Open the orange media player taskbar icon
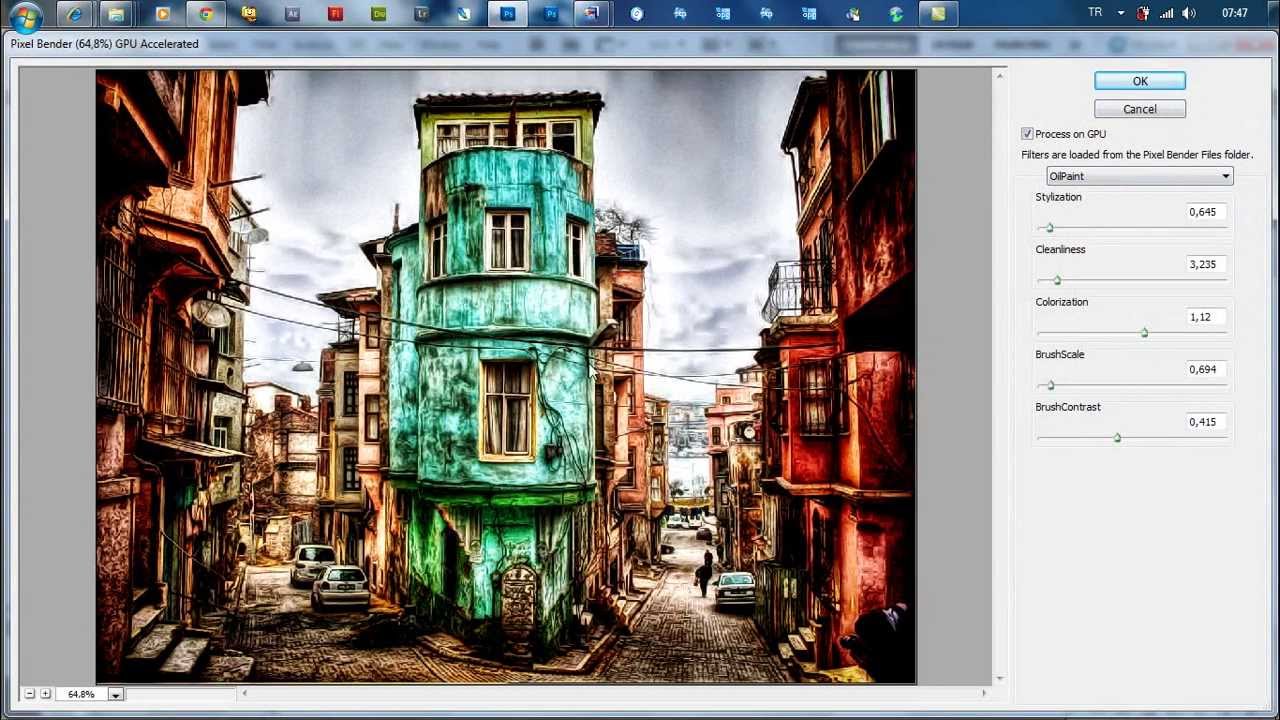 162,14
